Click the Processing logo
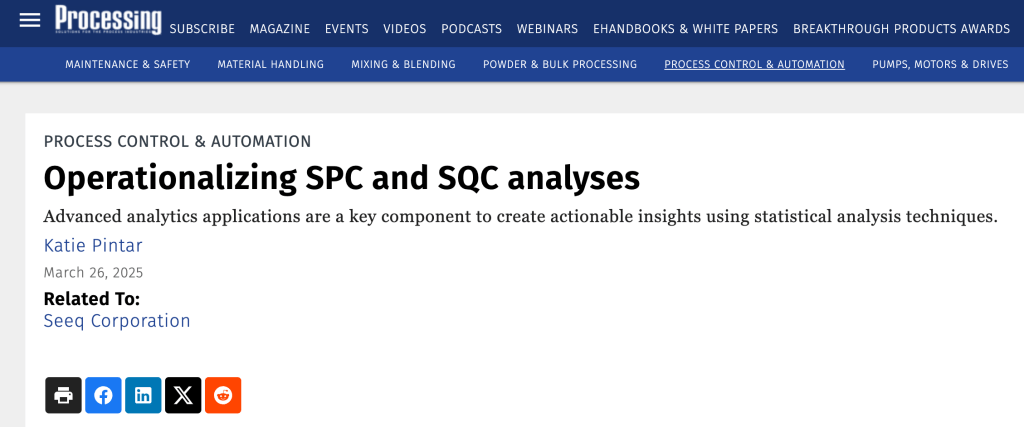The height and width of the screenshot is (427, 1024). coord(108,20)
